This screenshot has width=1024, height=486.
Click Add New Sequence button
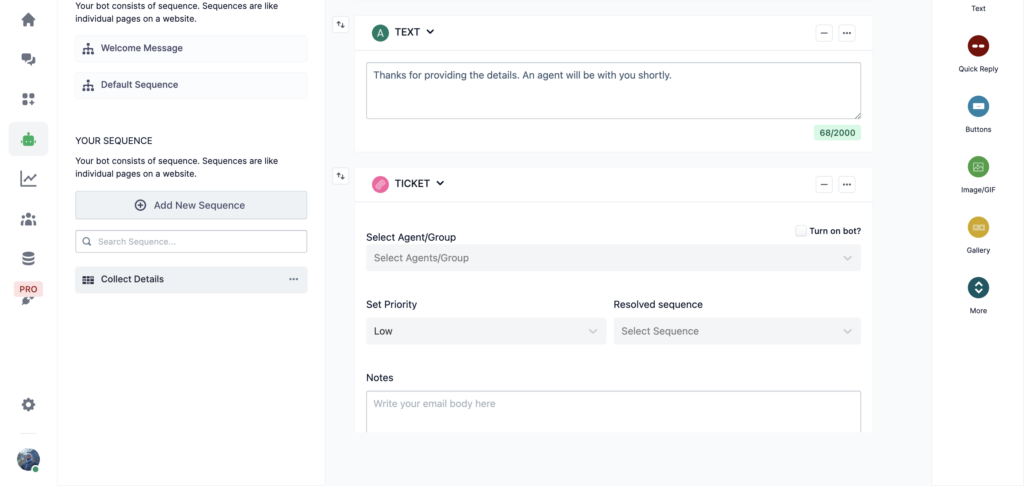coord(191,205)
